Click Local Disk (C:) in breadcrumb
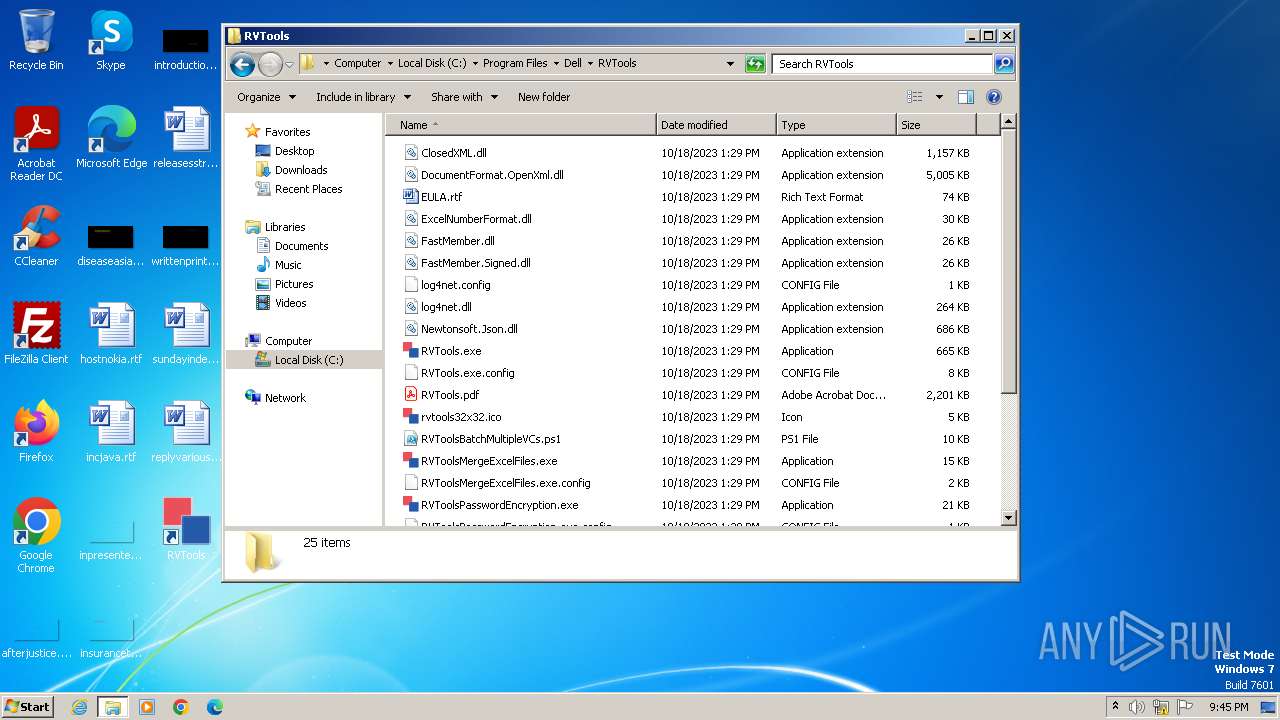 tap(432, 63)
